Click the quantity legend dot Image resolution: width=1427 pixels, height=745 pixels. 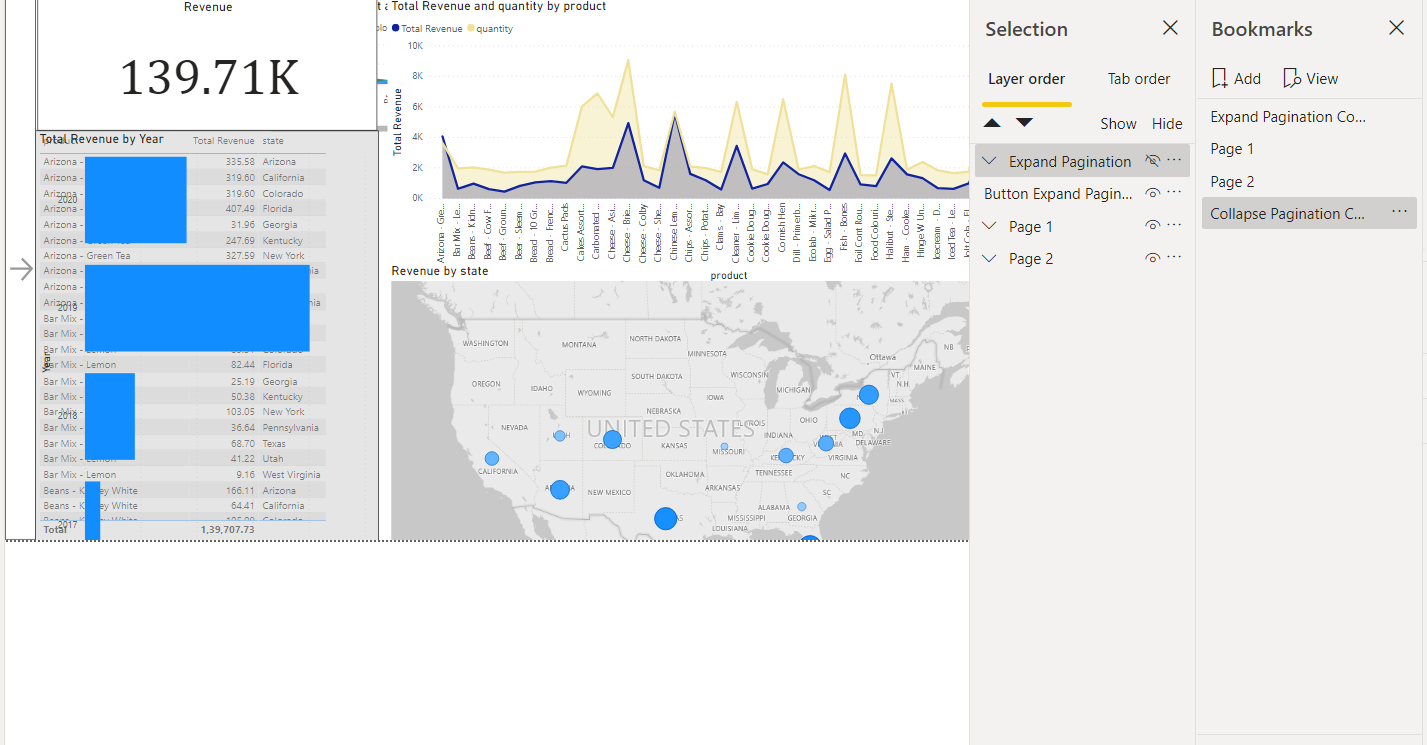tap(471, 29)
